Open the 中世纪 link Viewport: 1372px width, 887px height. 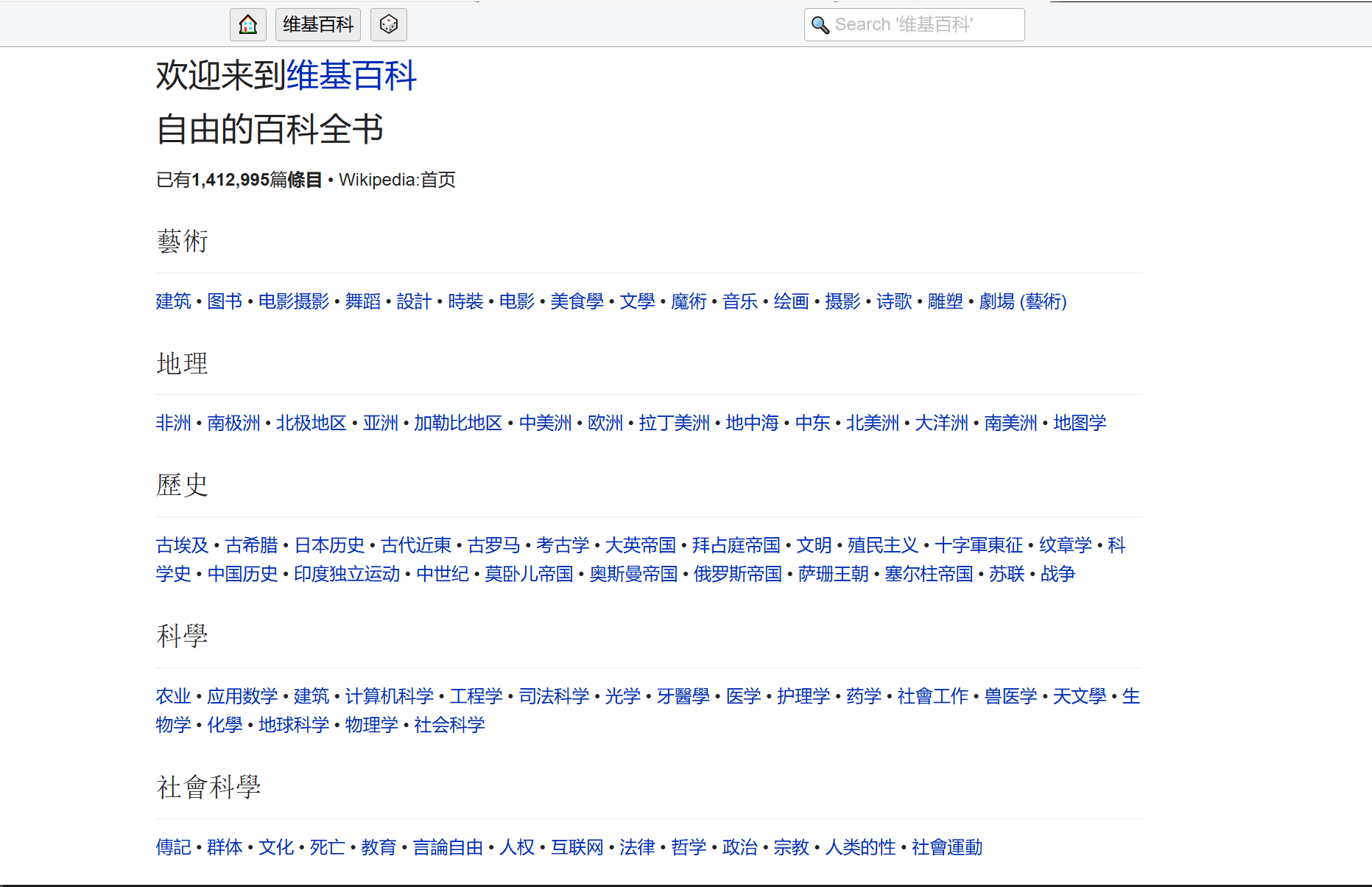pos(443,574)
